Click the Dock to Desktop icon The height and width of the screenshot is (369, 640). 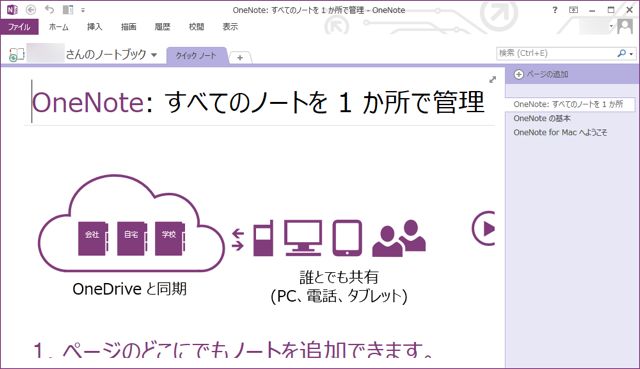coord(68,9)
